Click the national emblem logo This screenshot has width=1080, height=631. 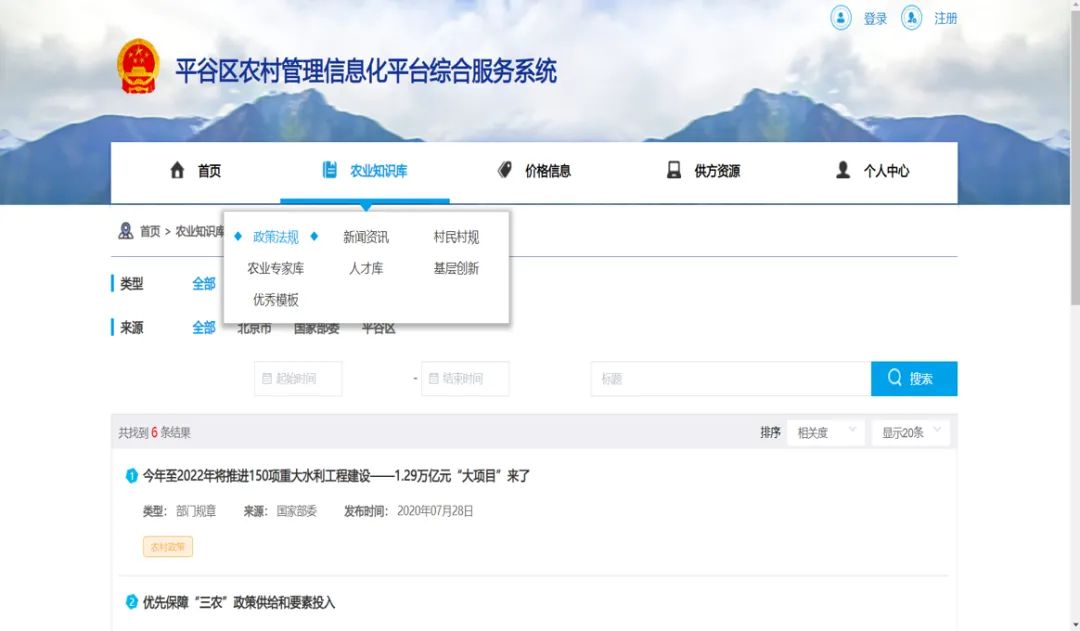[138, 67]
